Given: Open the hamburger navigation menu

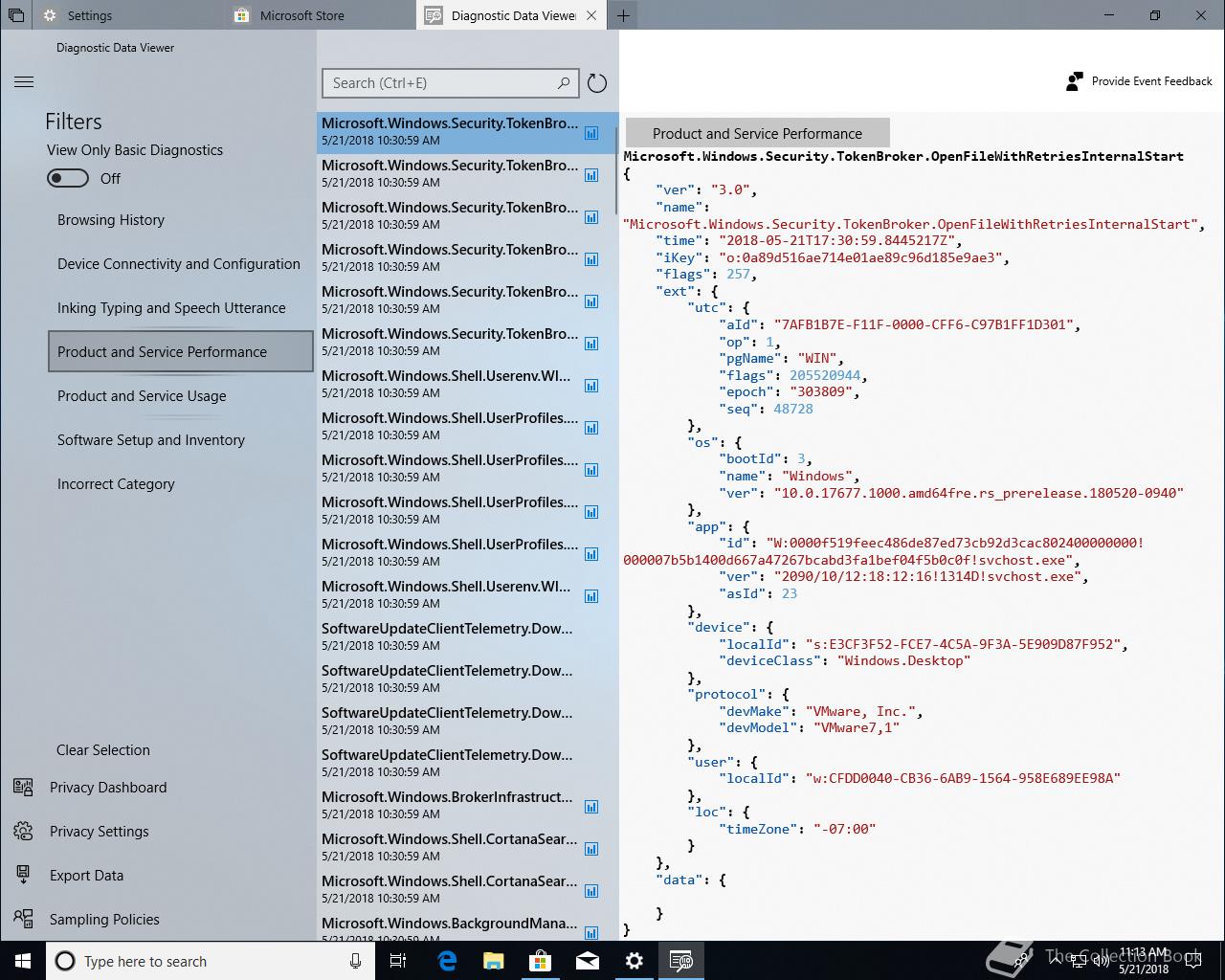Looking at the screenshot, I should pos(24,82).
